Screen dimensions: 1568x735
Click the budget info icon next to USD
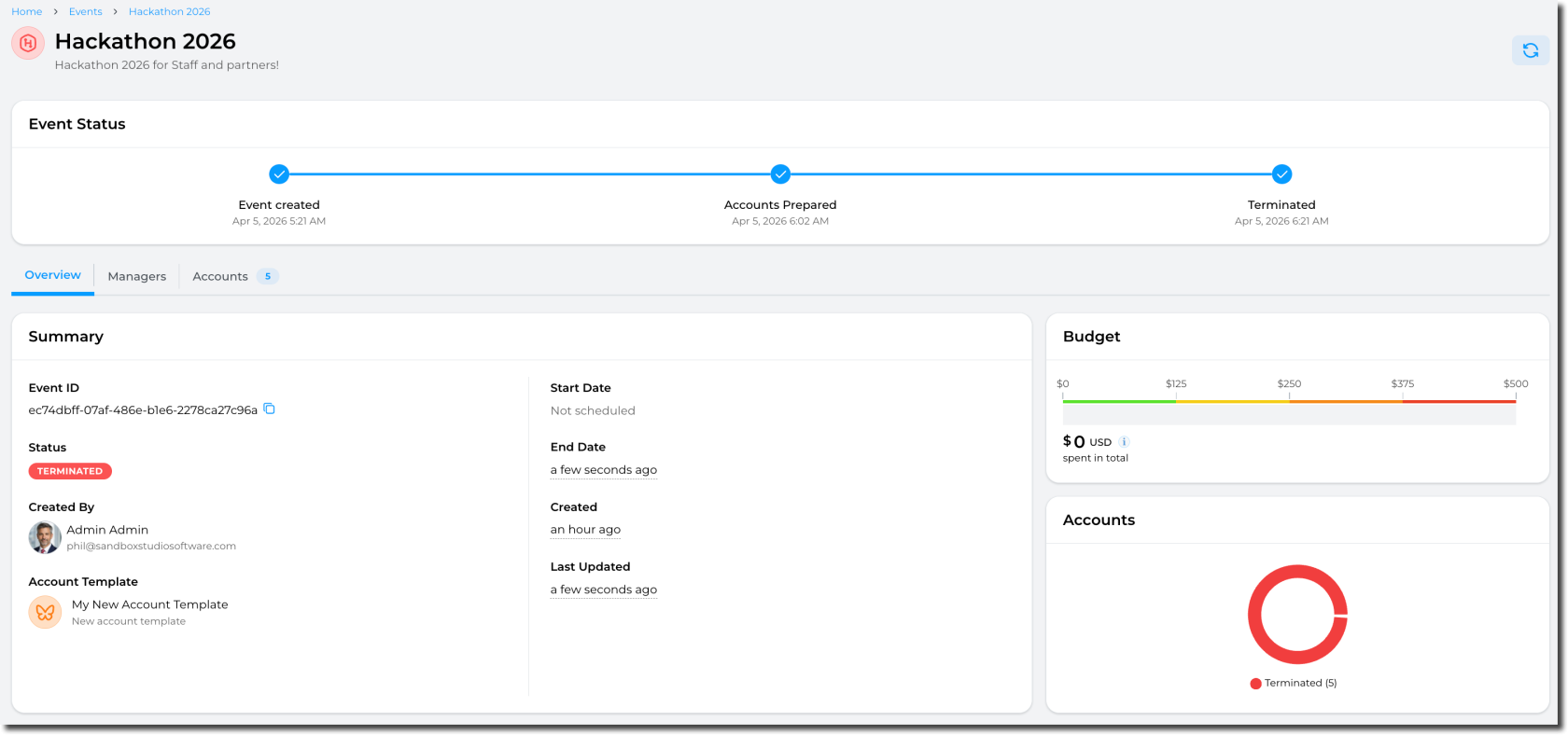(x=1124, y=442)
